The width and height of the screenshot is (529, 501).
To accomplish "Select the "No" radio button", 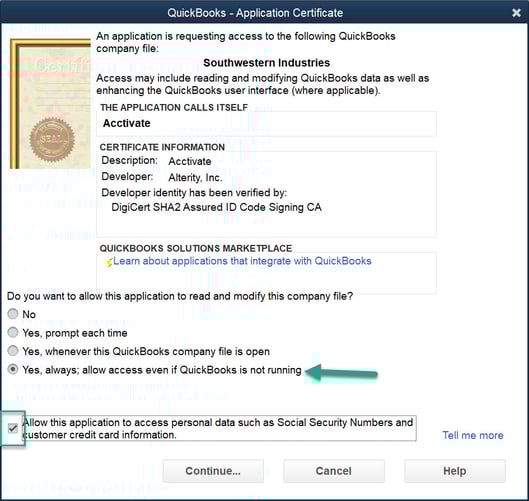I will (x=13, y=314).
